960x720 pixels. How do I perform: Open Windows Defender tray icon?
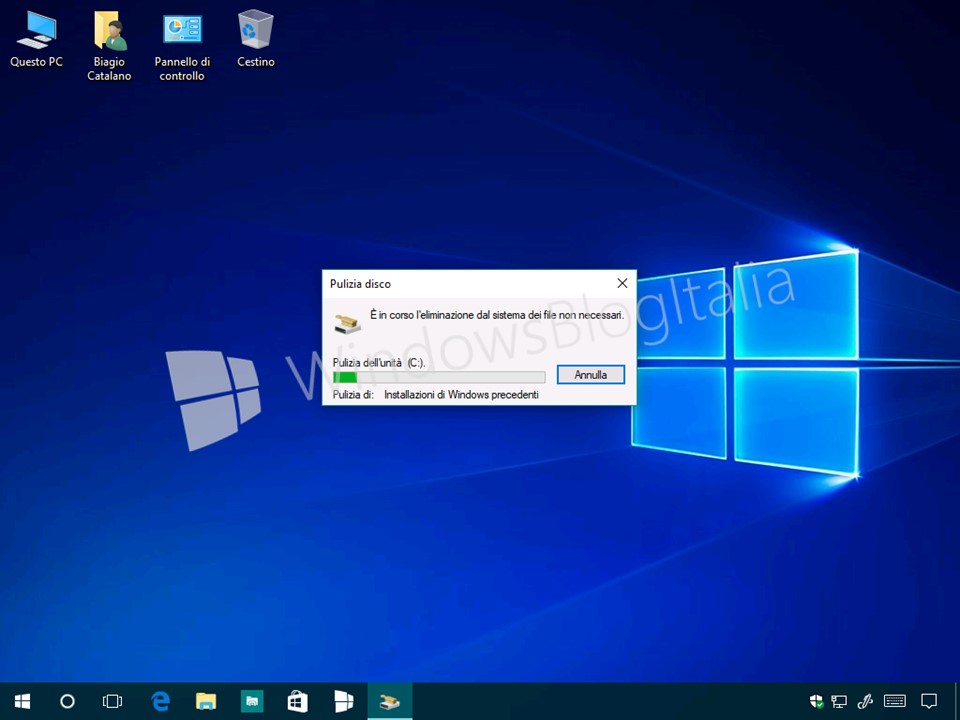click(816, 701)
